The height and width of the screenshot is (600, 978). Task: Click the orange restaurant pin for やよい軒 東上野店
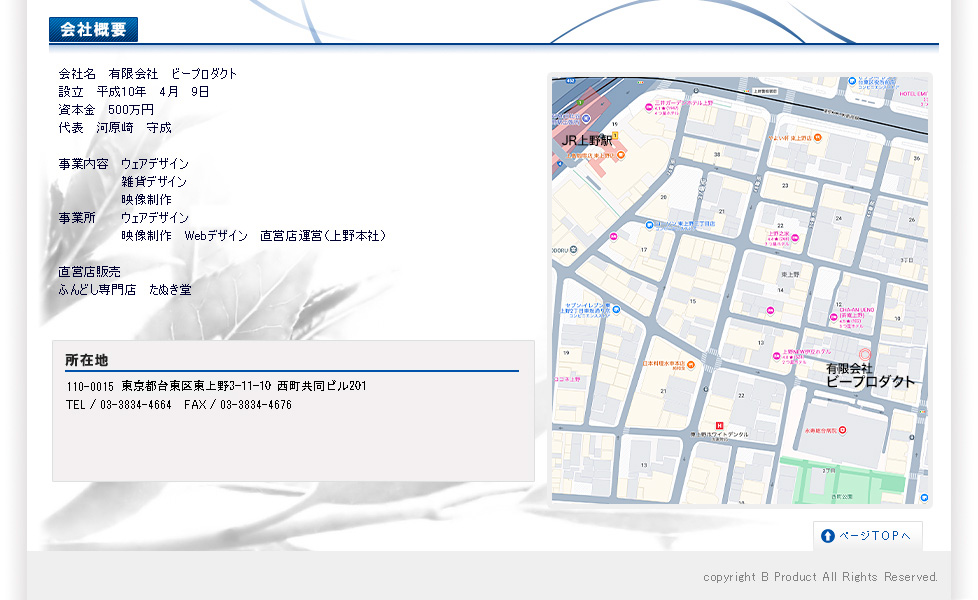(817, 137)
